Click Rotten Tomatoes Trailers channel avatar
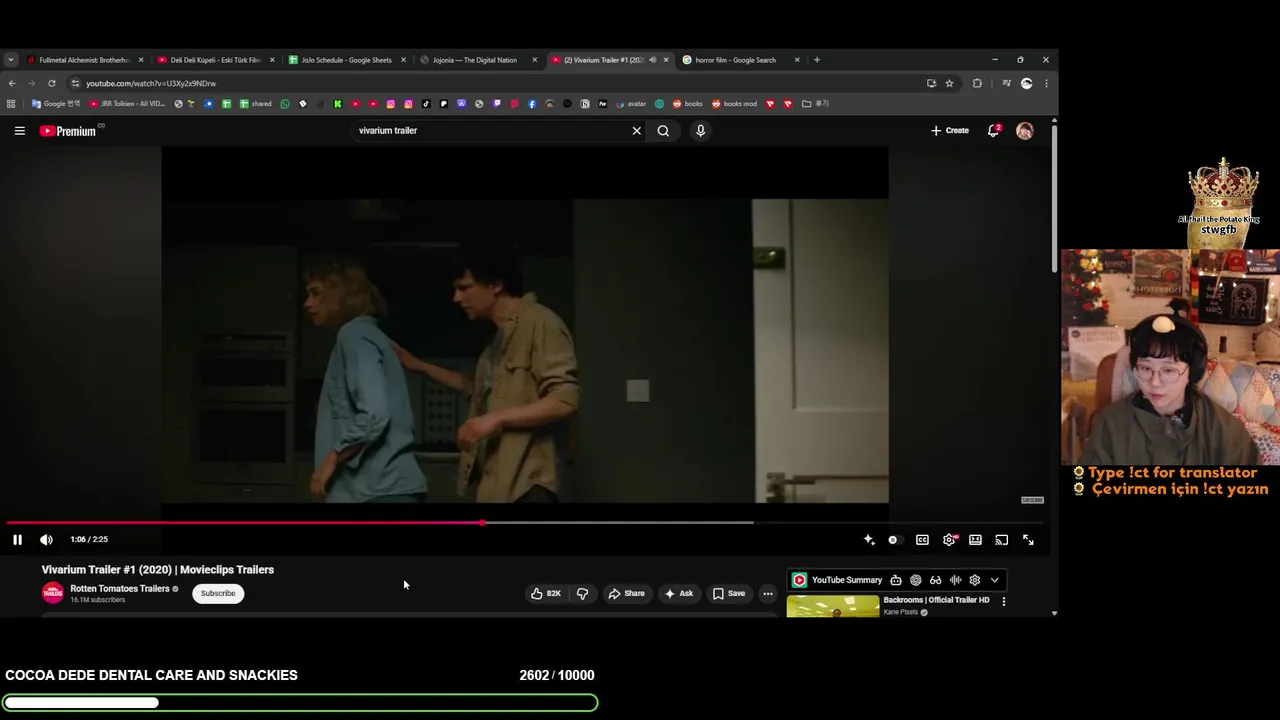Viewport: 1280px width, 720px height. [53, 593]
